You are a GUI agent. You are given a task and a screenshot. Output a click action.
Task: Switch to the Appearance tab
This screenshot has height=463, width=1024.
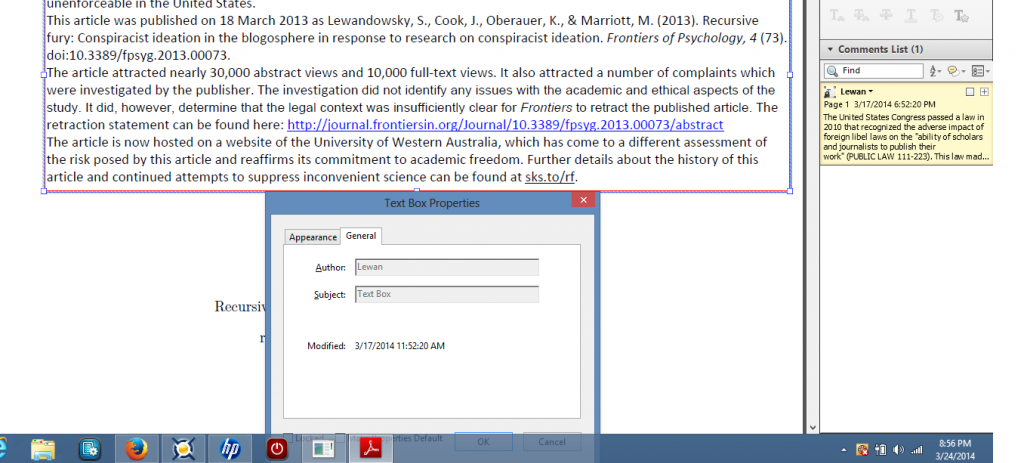[x=313, y=237]
